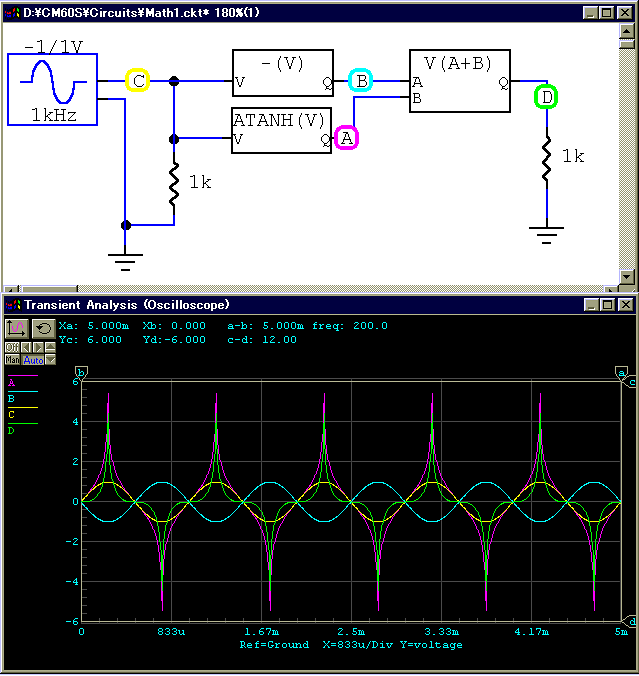This screenshot has width=639, height=676.
Task: Enable Auto scaling mode
Action: [x=32, y=359]
